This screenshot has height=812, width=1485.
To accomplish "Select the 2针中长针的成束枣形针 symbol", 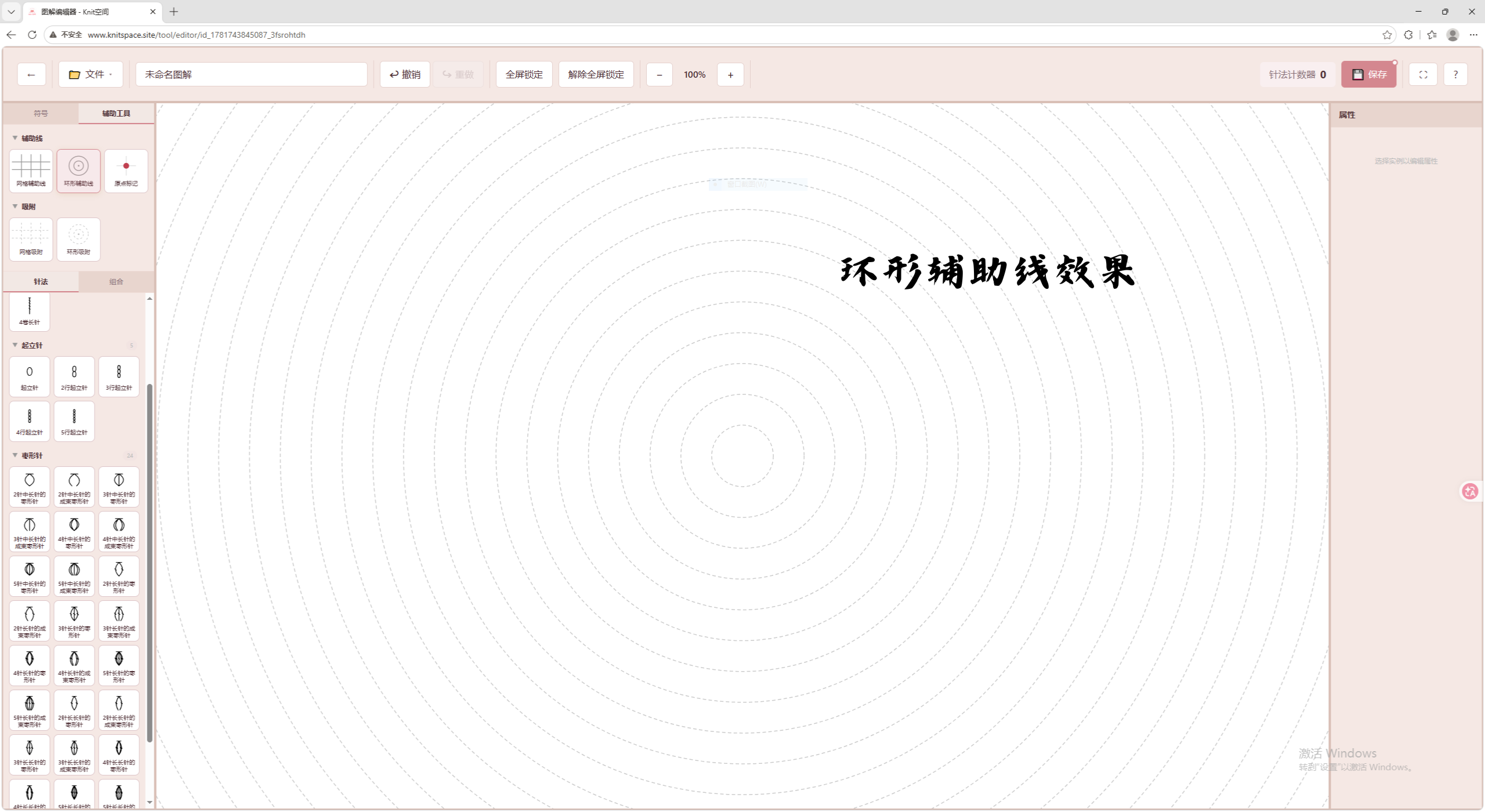I will pyautogui.click(x=74, y=487).
